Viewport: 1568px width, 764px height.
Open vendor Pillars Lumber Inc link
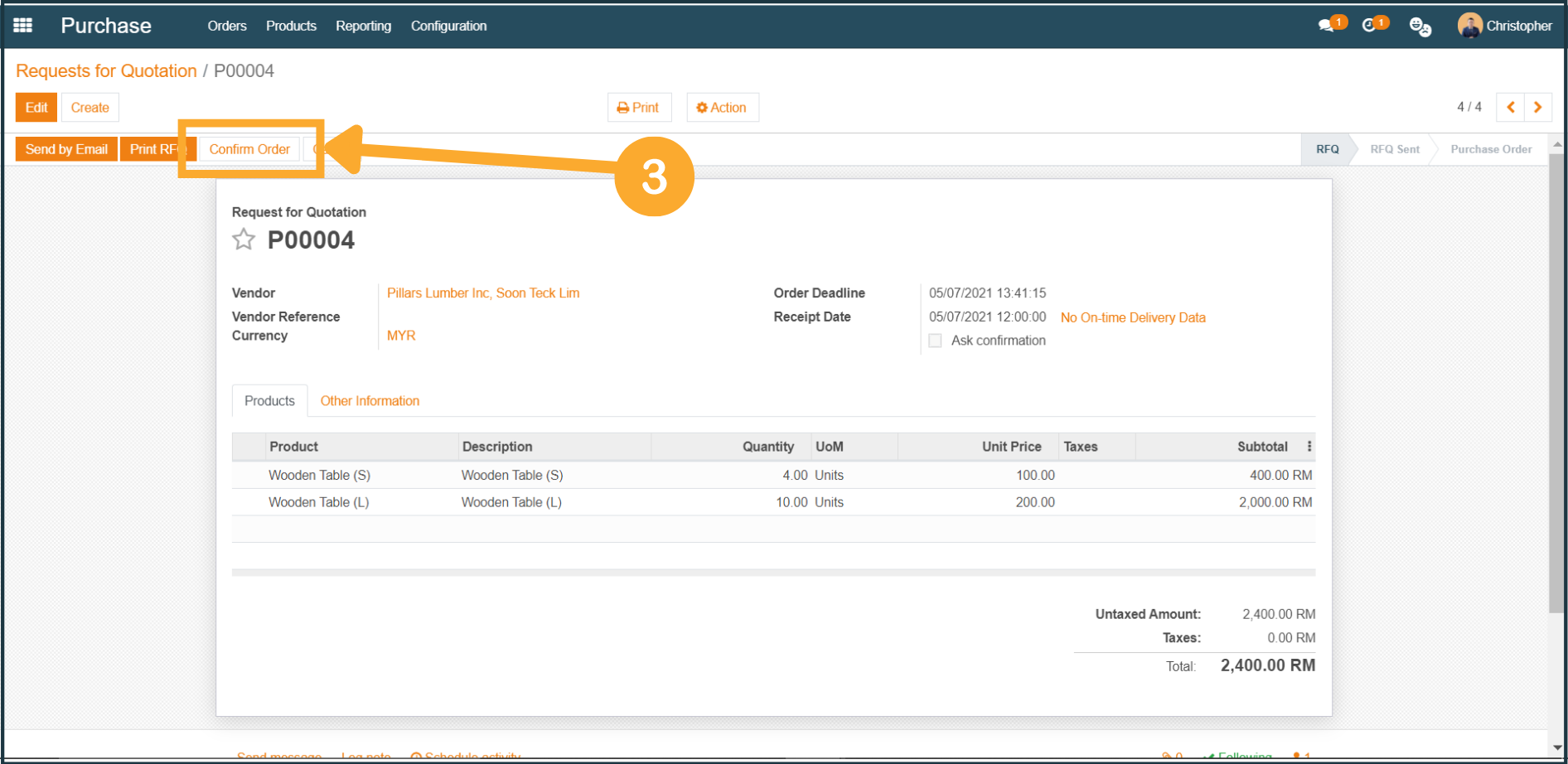click(483, 293)
